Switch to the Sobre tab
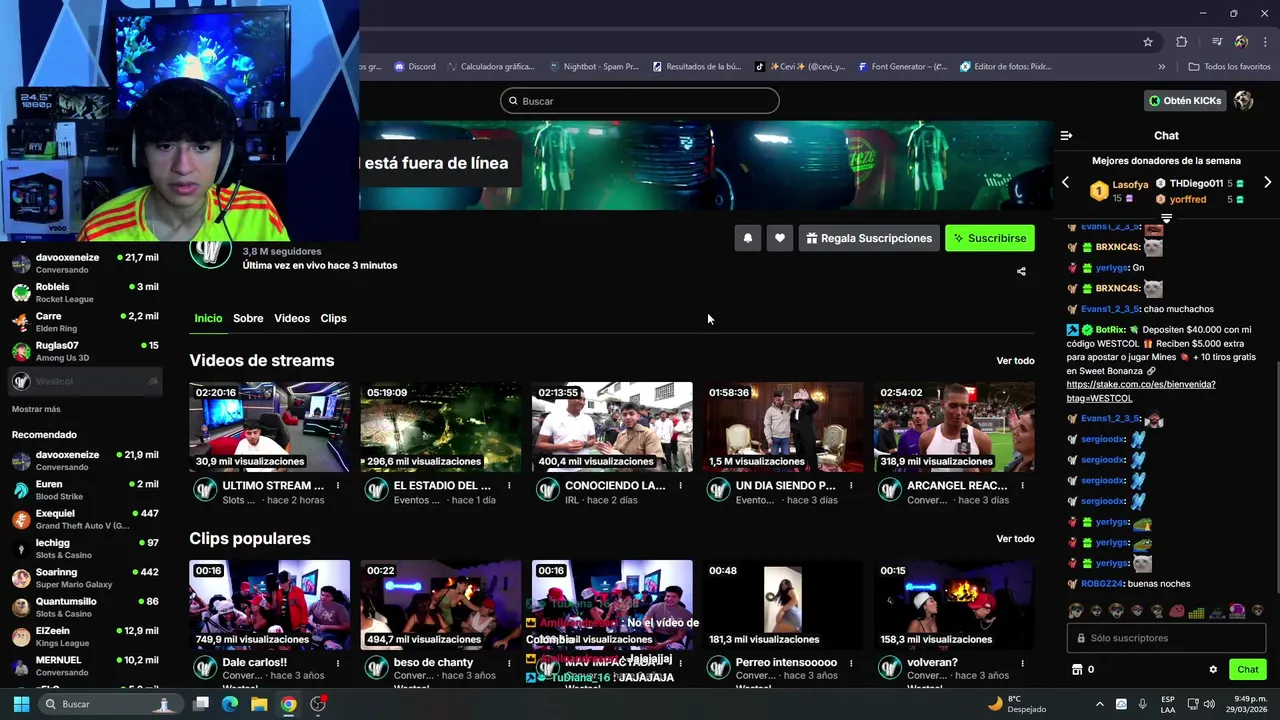Screen dimensions: 1280x720 [x=248, y=318]
